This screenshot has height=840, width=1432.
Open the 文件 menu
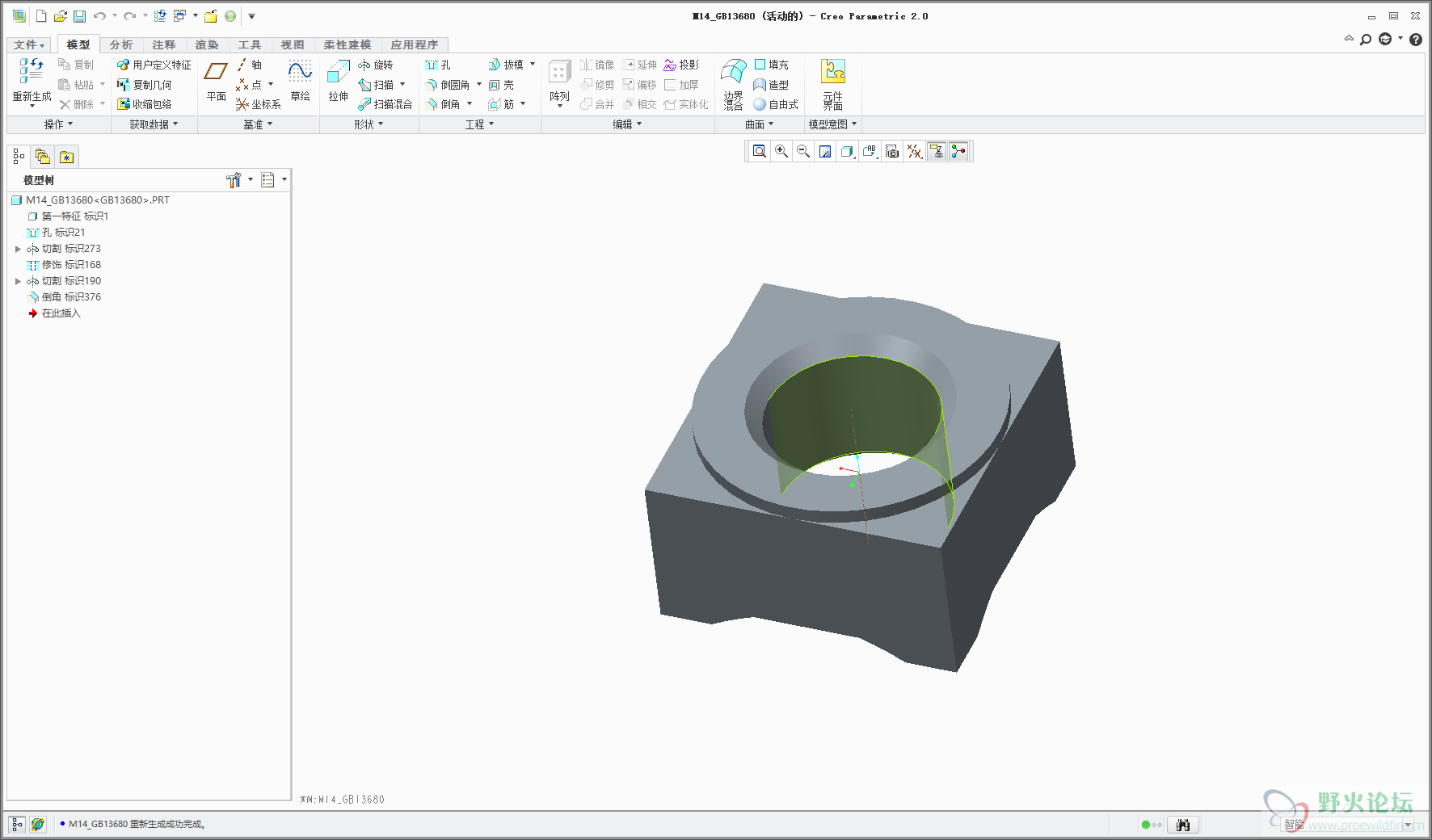(x=29, y=45)
